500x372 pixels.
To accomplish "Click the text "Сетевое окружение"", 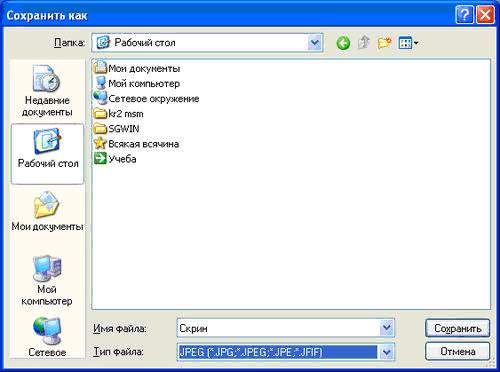I will coord(154,99).
